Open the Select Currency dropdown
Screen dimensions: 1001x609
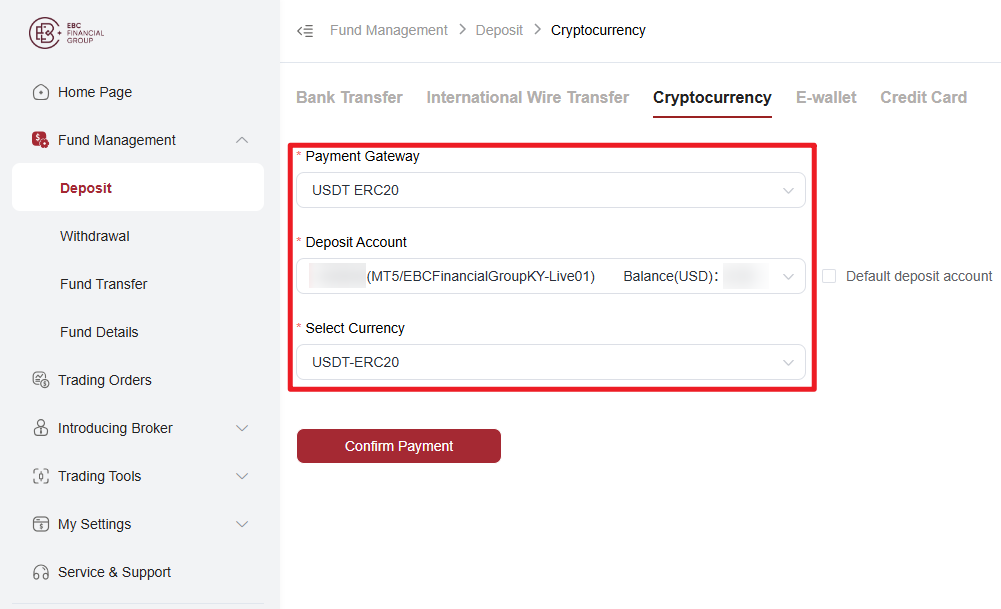551,362
